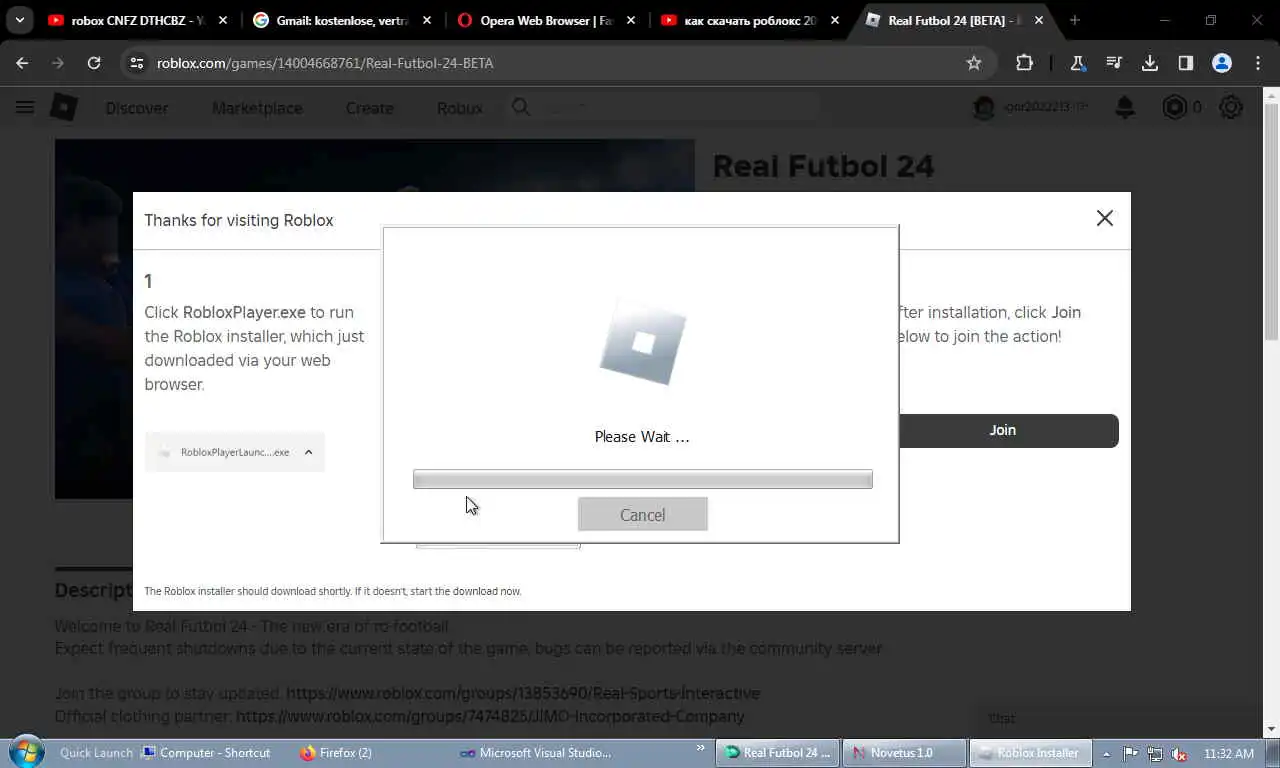Screen dimensions: 1280x768
Task: Switch to the robox CNFZ DTHCBZ YouTube tab
Action: tap(137, 20)
